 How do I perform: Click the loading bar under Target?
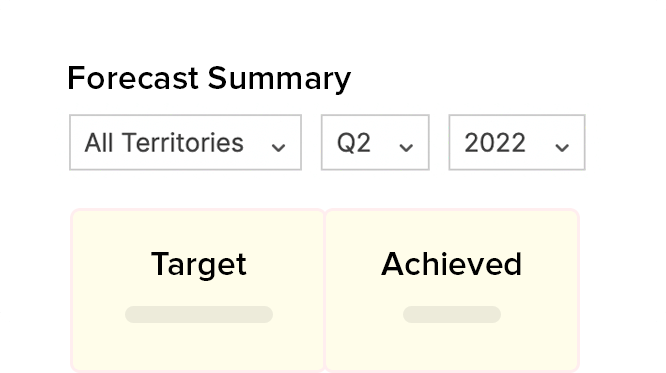(199, 314)
